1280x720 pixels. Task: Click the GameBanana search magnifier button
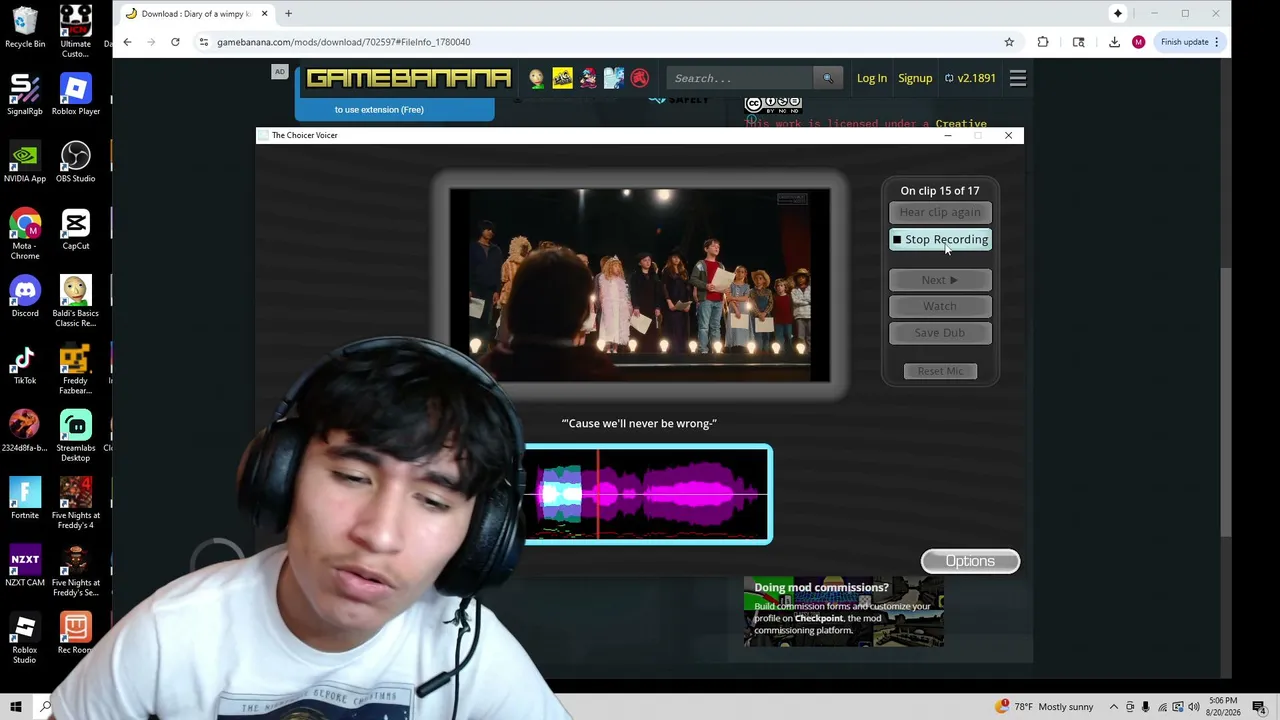click(x=827, y=78)
